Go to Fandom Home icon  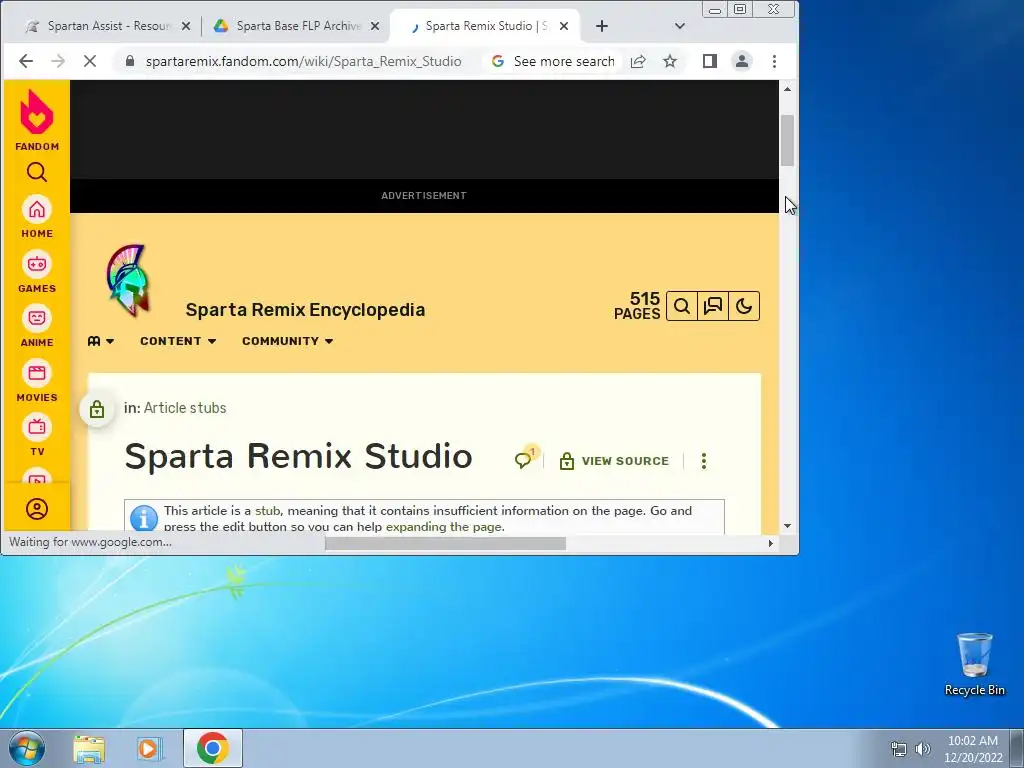click(37, 210)
